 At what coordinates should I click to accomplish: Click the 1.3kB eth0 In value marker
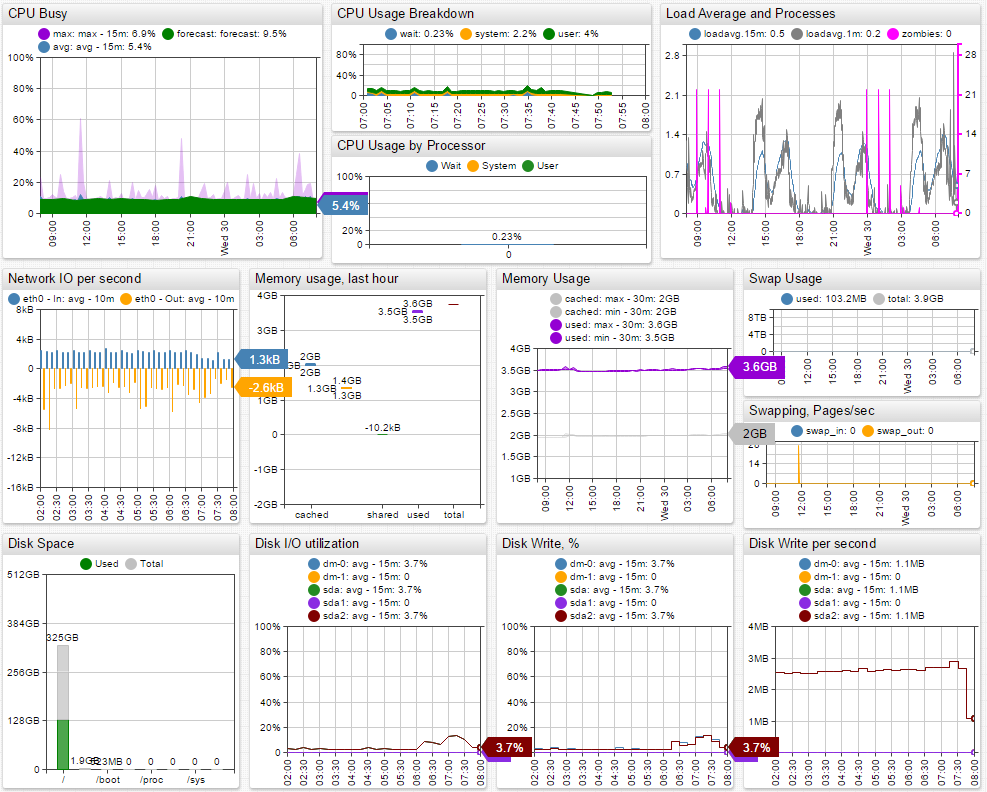261,359
